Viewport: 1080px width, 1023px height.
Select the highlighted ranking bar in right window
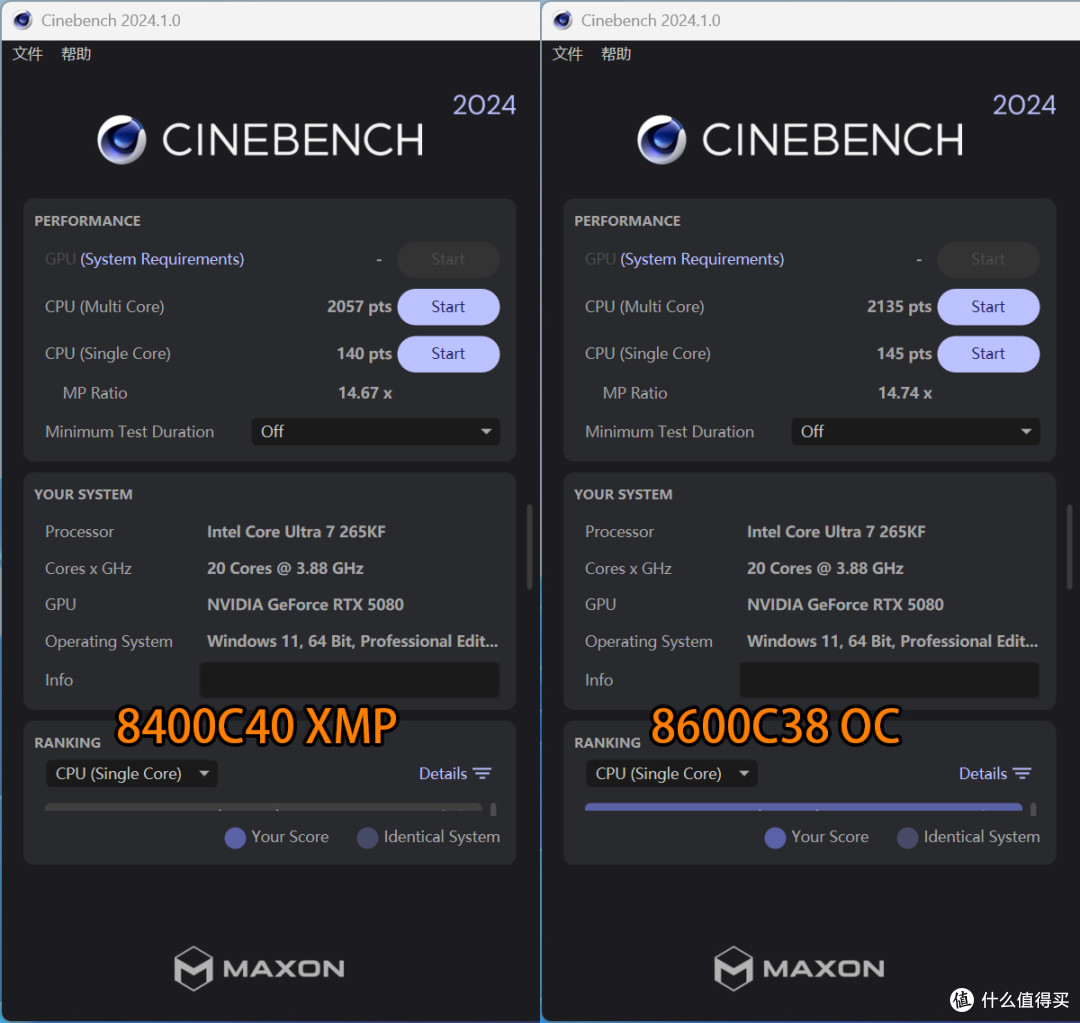pos(804,807)
